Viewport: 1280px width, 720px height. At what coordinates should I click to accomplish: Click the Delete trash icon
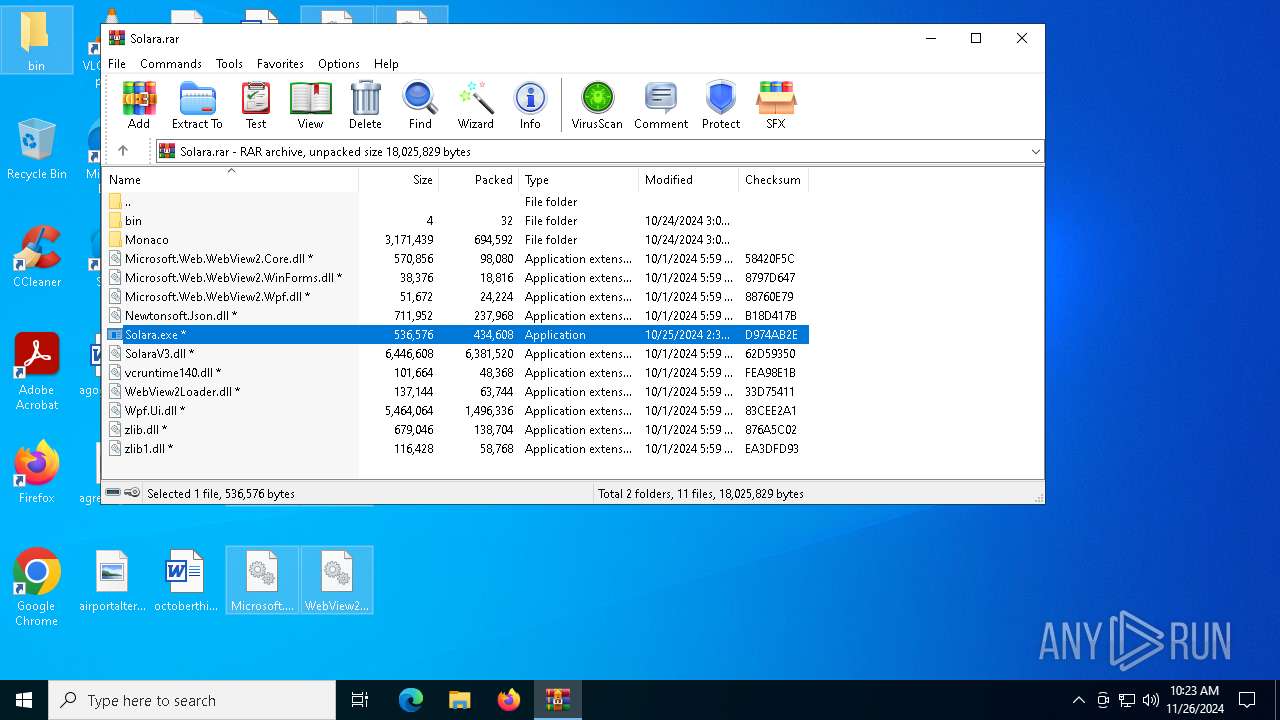[365, 106]
